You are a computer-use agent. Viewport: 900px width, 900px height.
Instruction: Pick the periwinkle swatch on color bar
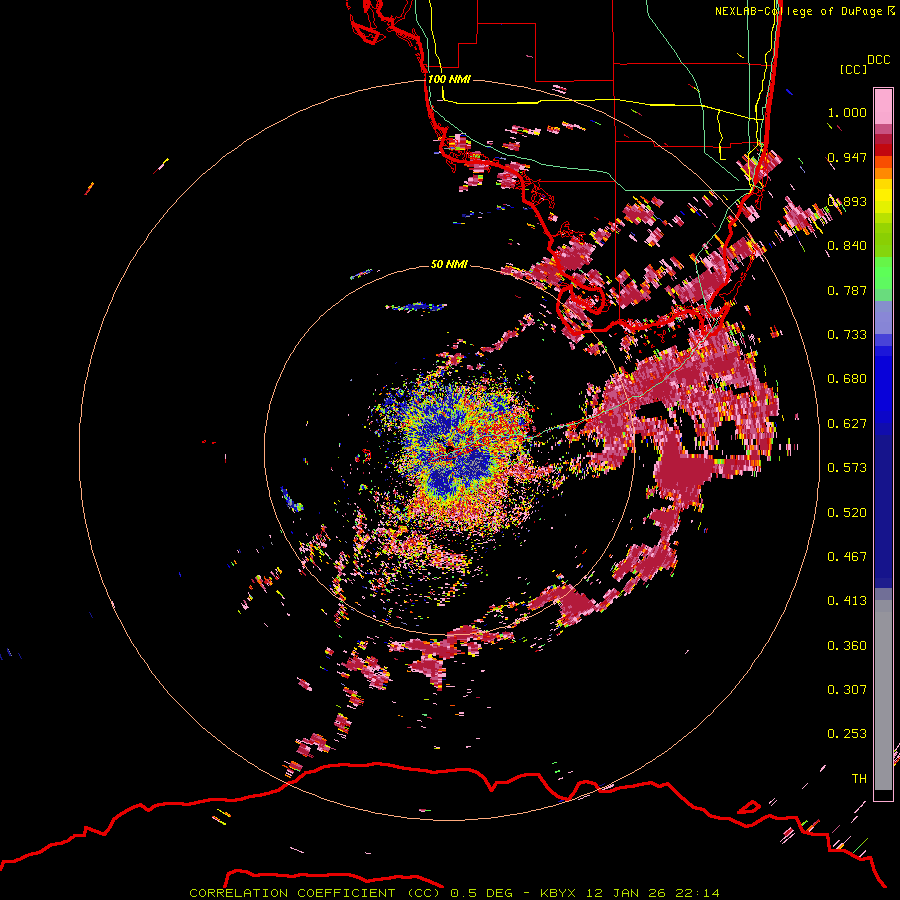coord(883,317)
